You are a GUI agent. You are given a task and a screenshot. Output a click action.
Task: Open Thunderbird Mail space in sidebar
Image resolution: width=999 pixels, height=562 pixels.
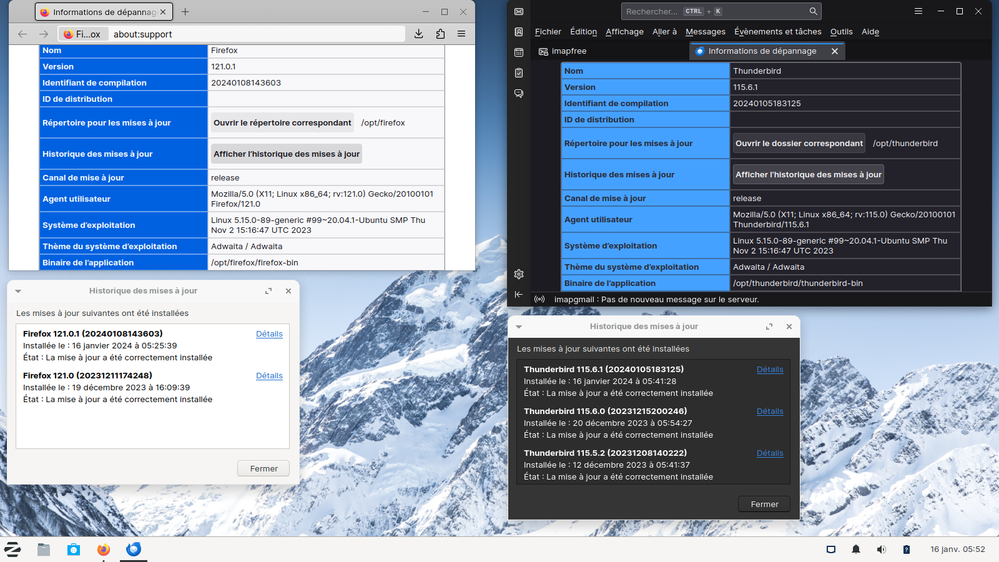(x=519, y=11)
